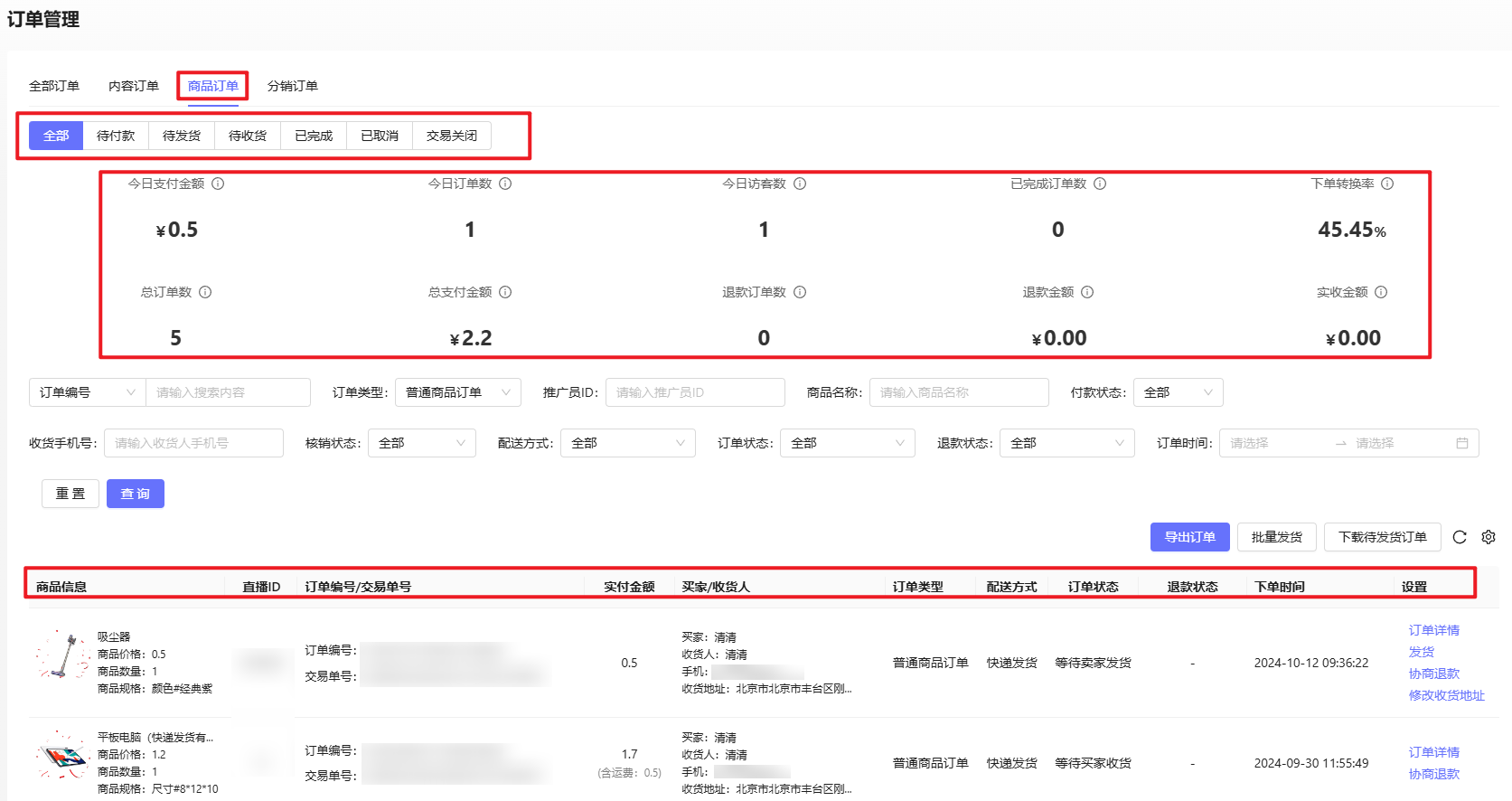Click the 导出订单 button
Viewport: 1512px width, 801px height.
click(1189, 537)
